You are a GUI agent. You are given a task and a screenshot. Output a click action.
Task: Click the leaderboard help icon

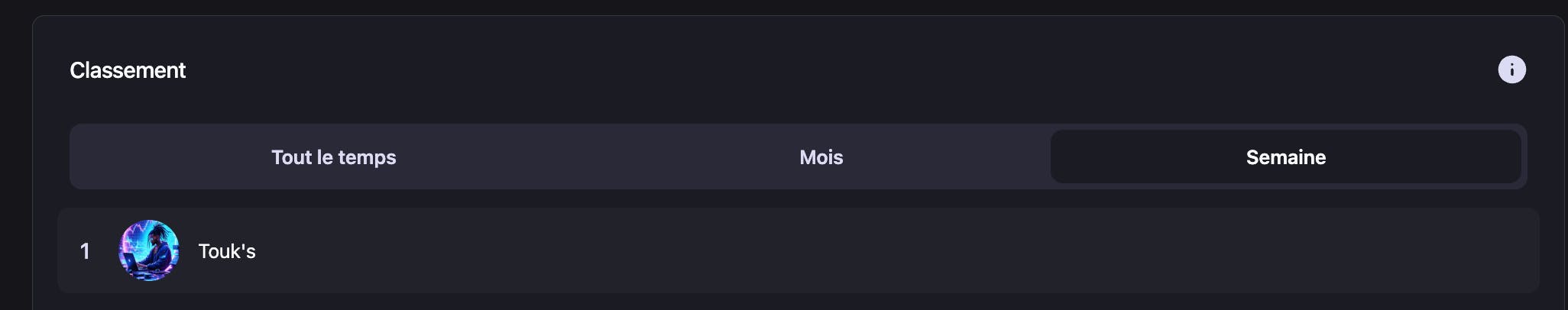click(x=1511, y=69)
